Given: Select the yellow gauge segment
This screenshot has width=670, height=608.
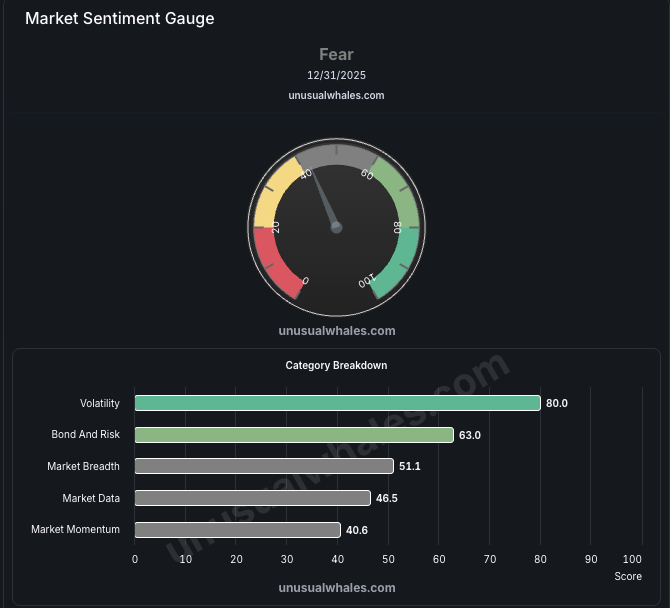Looking at the screenshot, I should pos(273,192).
